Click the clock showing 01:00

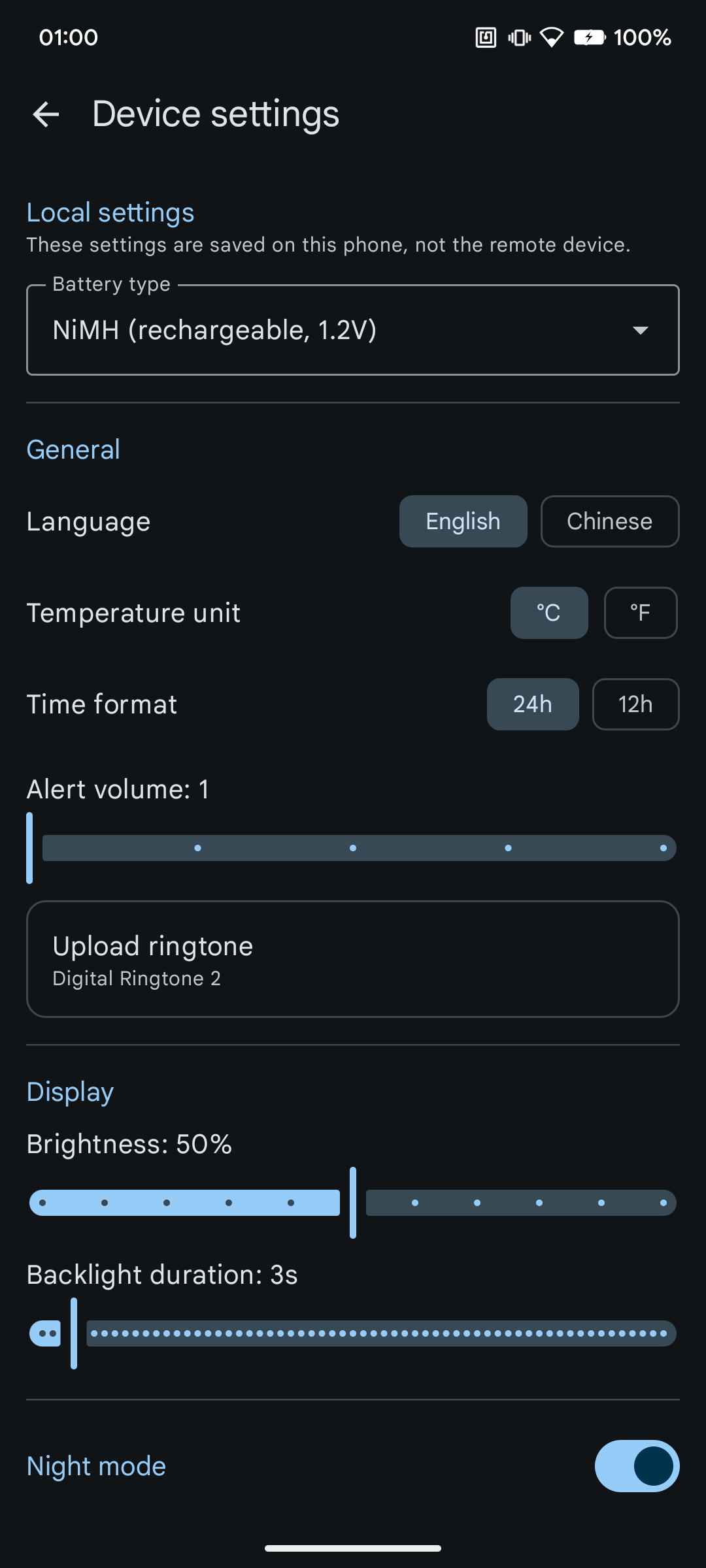coord(69,37)
